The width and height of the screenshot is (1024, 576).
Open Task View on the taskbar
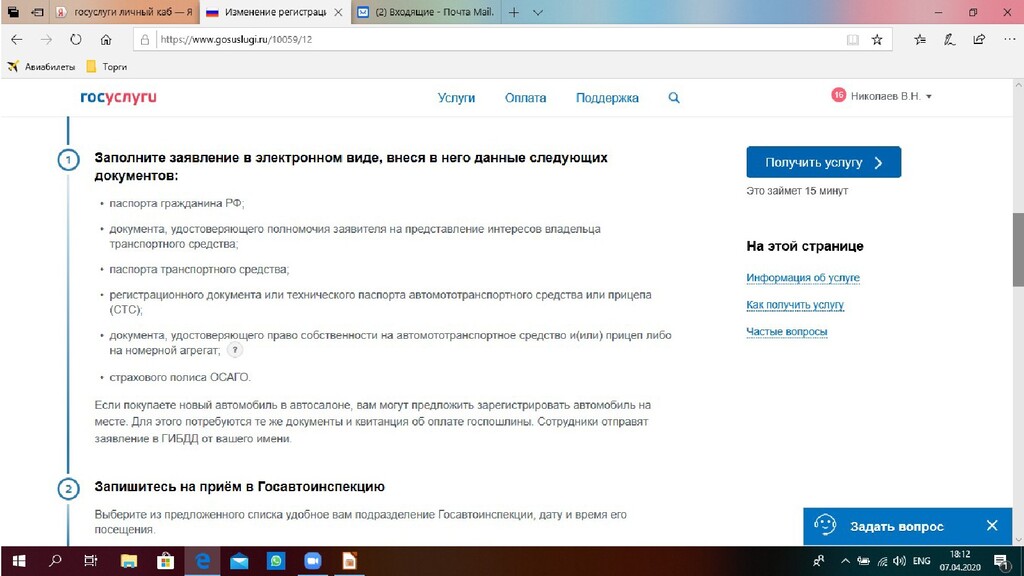[91, 561]
